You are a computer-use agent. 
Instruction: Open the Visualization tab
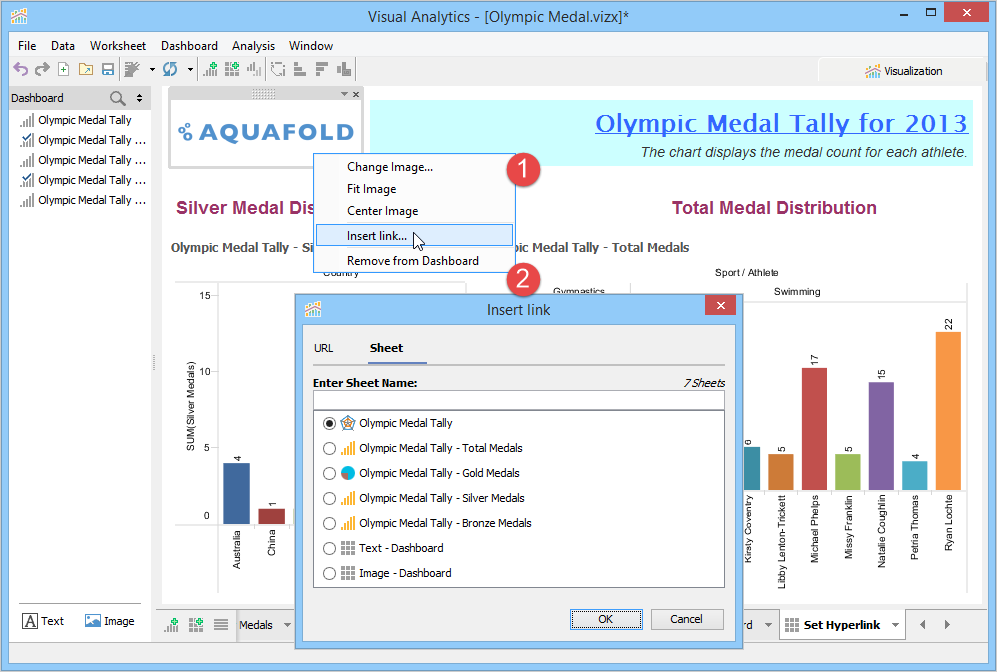[x=903, y=71]
